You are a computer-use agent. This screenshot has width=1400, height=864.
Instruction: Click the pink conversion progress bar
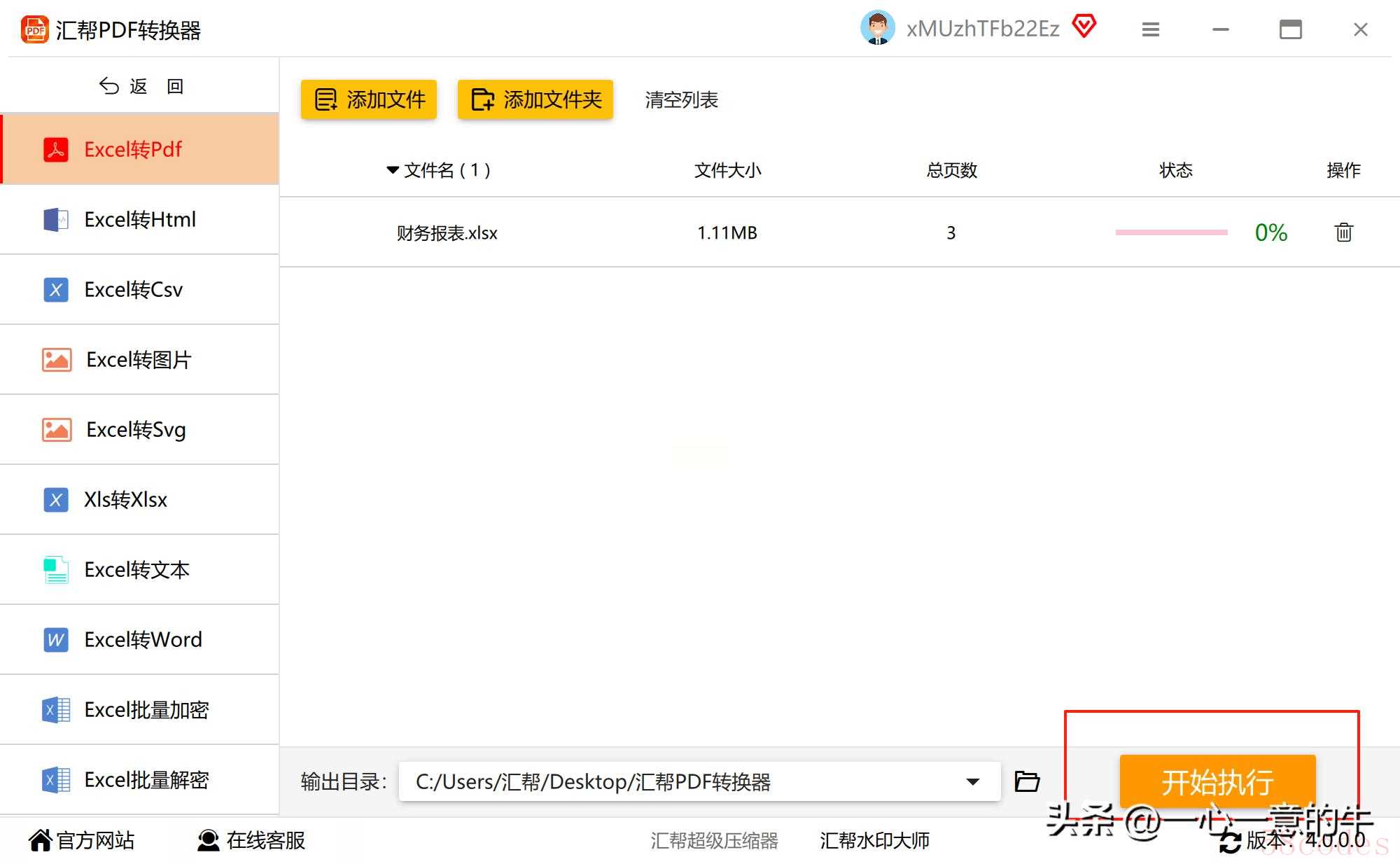[1171, 232]
